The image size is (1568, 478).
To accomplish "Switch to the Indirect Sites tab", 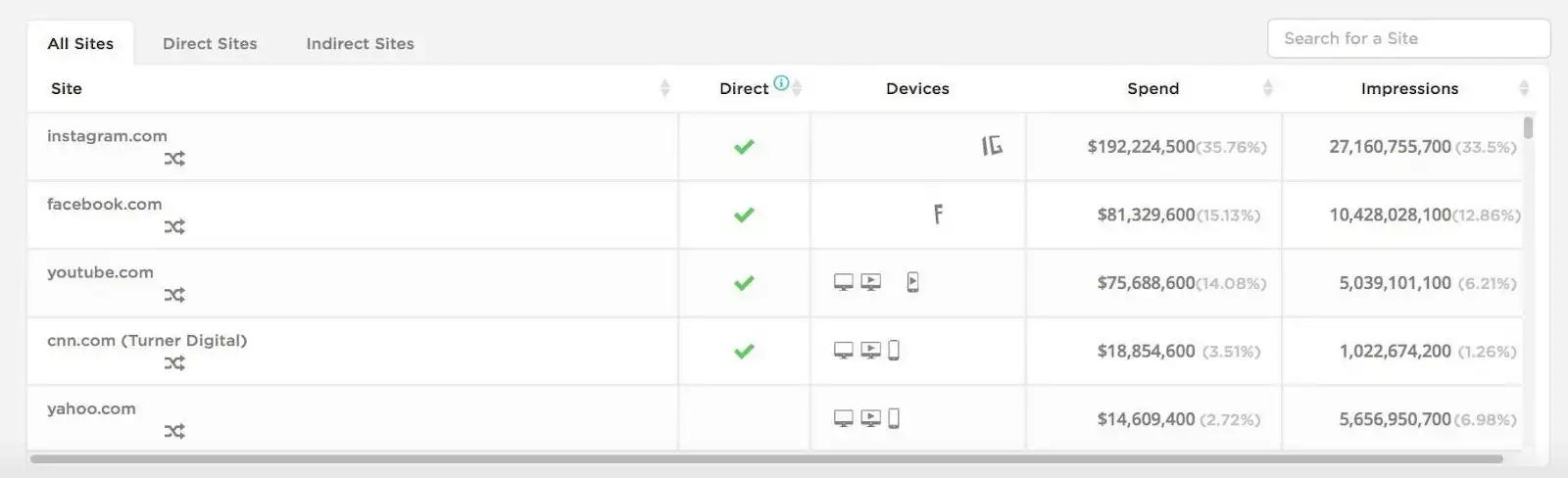I will [x=360, y=43].
